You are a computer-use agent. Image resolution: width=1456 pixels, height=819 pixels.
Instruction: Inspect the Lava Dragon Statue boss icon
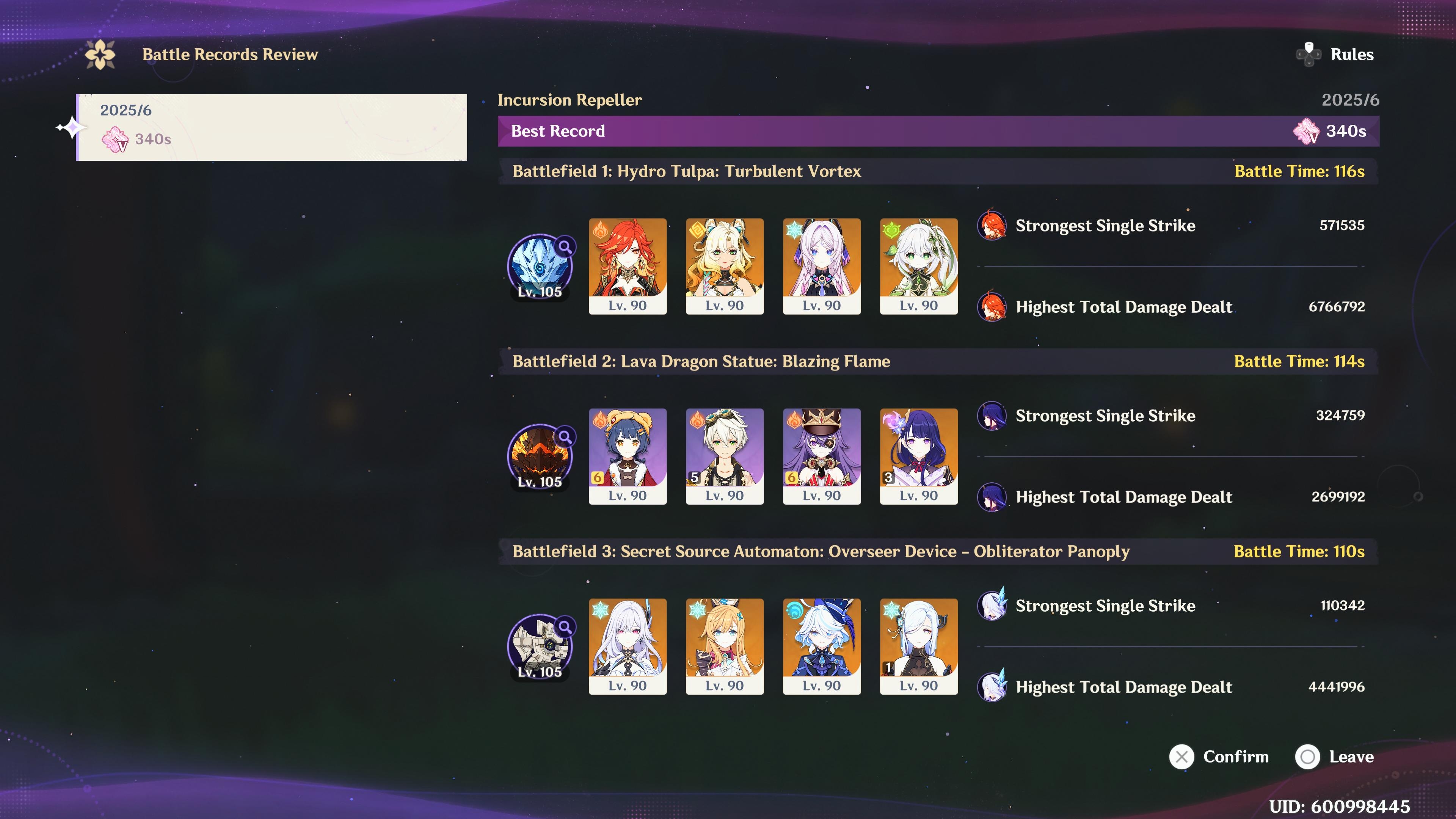click(540, 457)
